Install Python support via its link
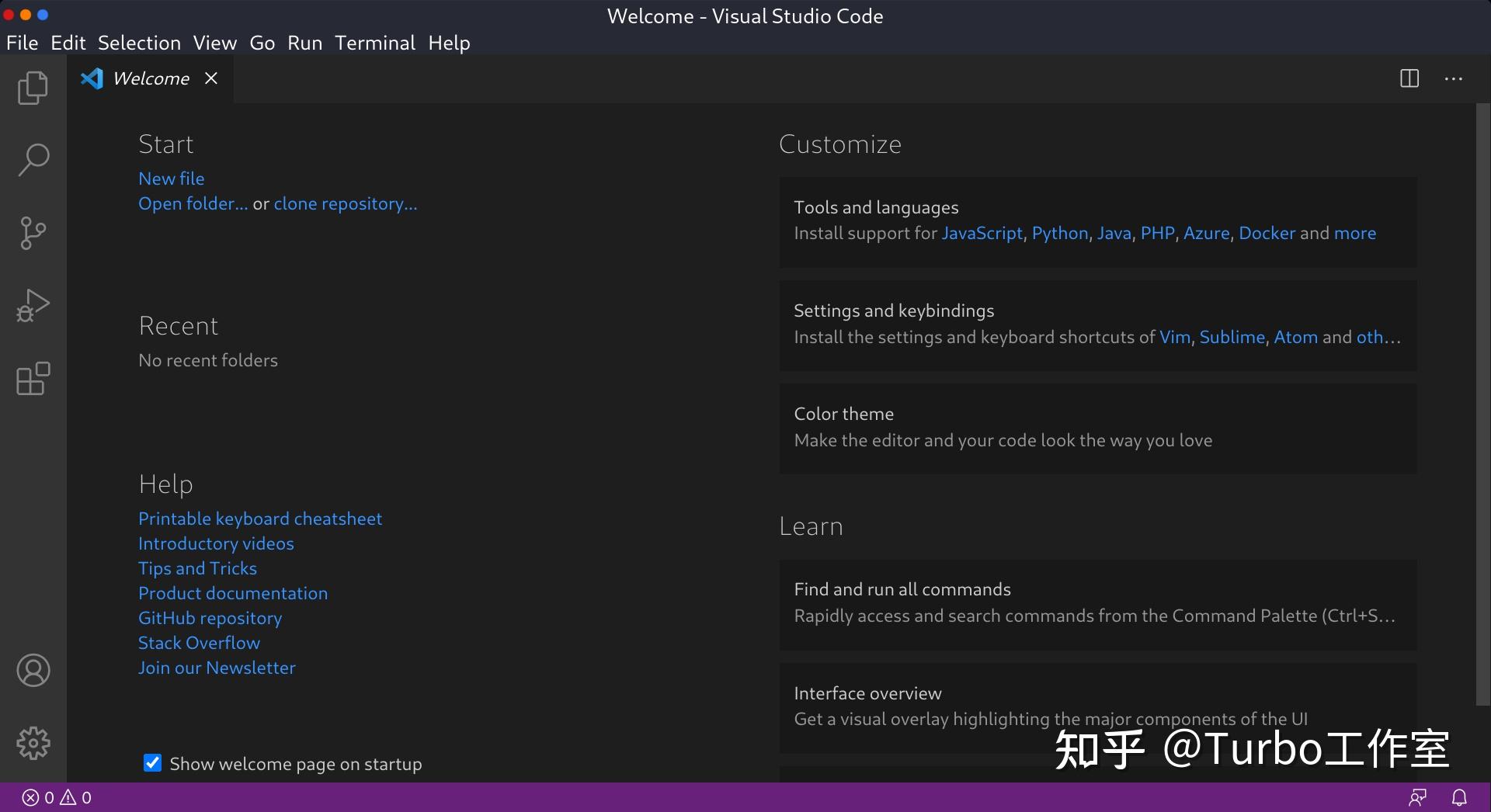This screenshot has height=812, width=1491. tap(1059, 233)
